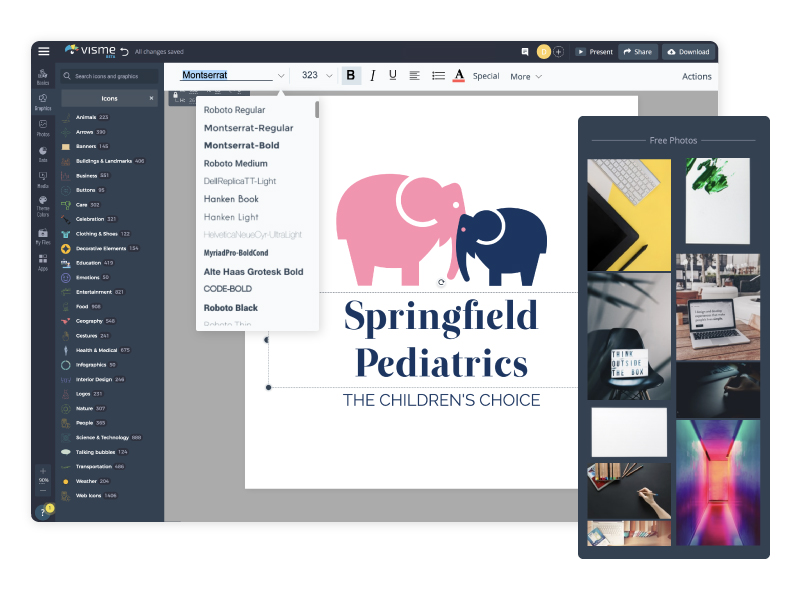Select the keyboard on yellow photo
800x600 pixels.
click(629, 214)
